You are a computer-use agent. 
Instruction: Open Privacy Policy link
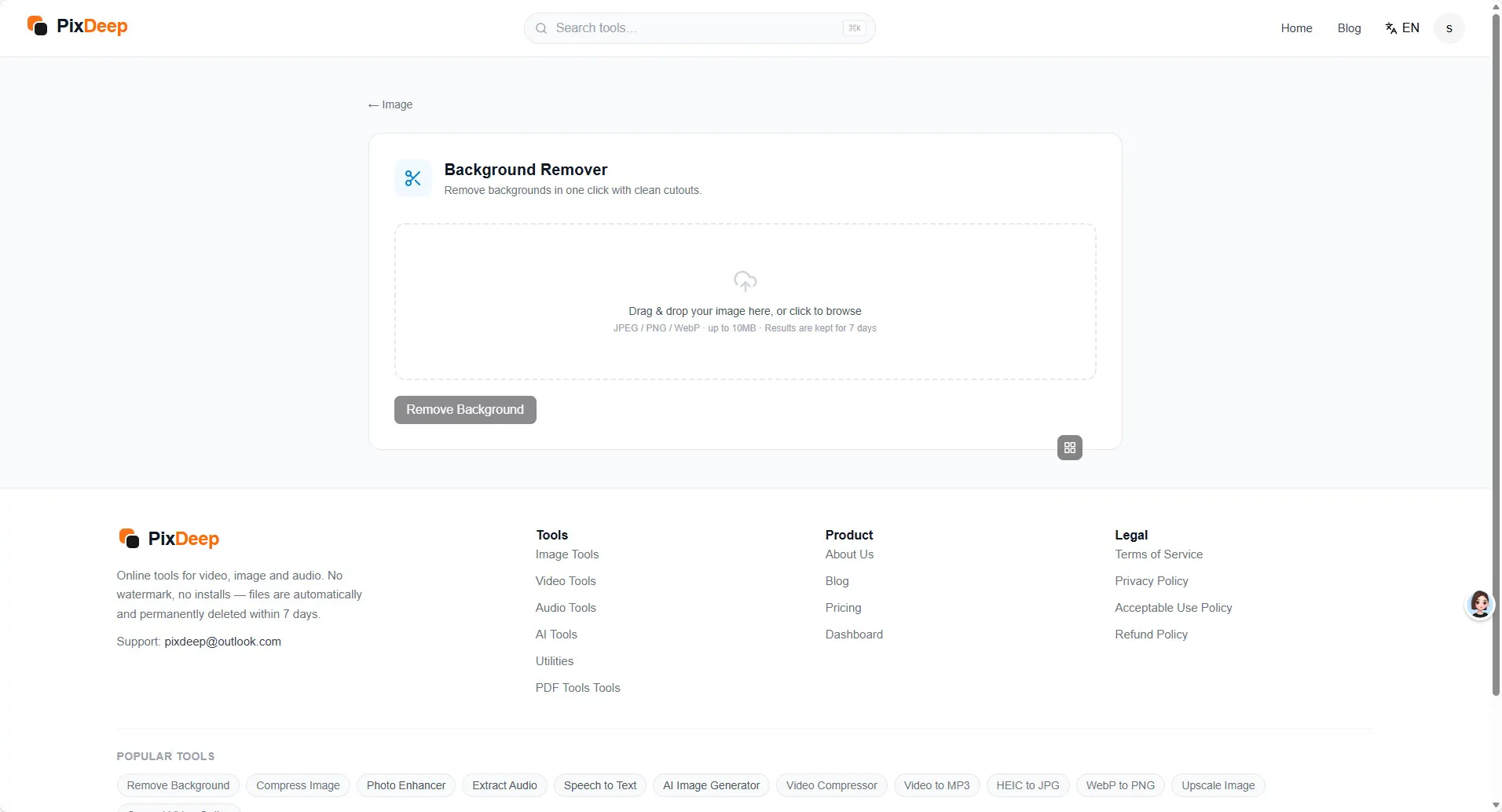pos(1152,581)
